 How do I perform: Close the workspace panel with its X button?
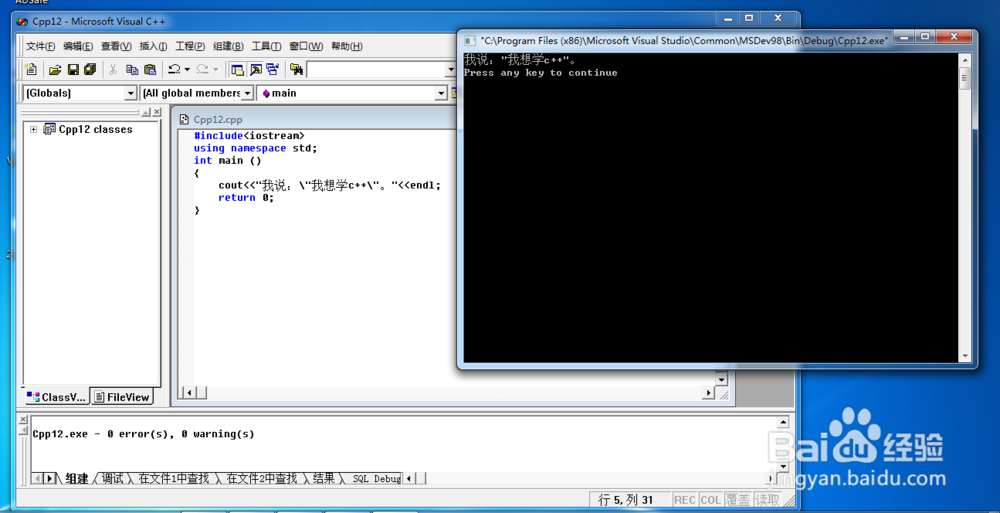tap(157, 112)
